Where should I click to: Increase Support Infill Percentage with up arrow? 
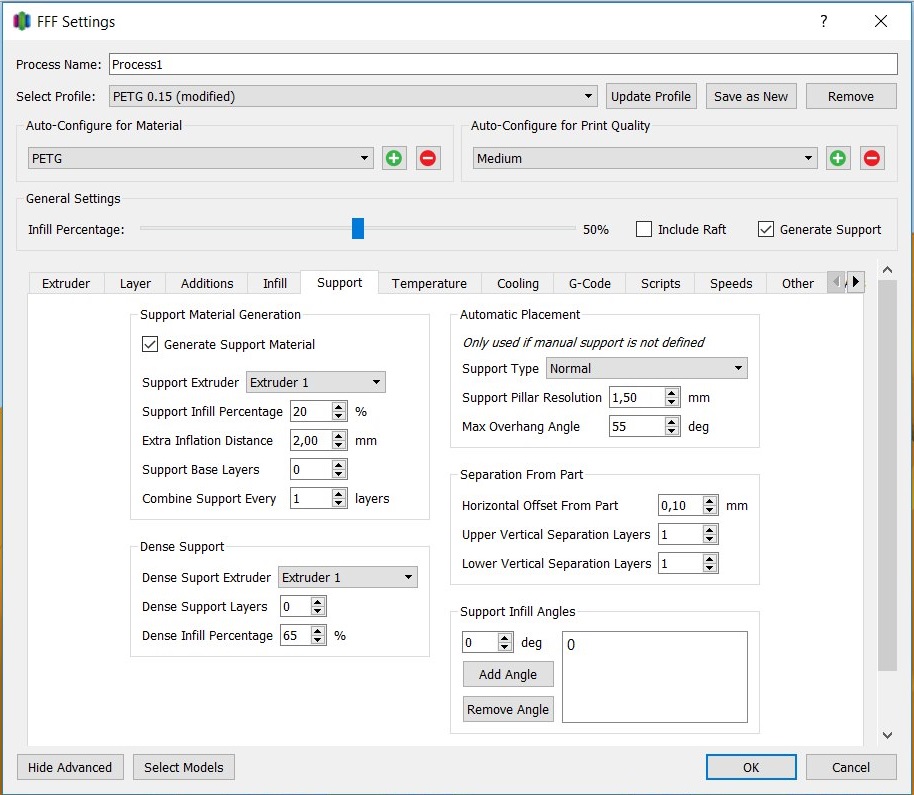(x=339, y=406)
